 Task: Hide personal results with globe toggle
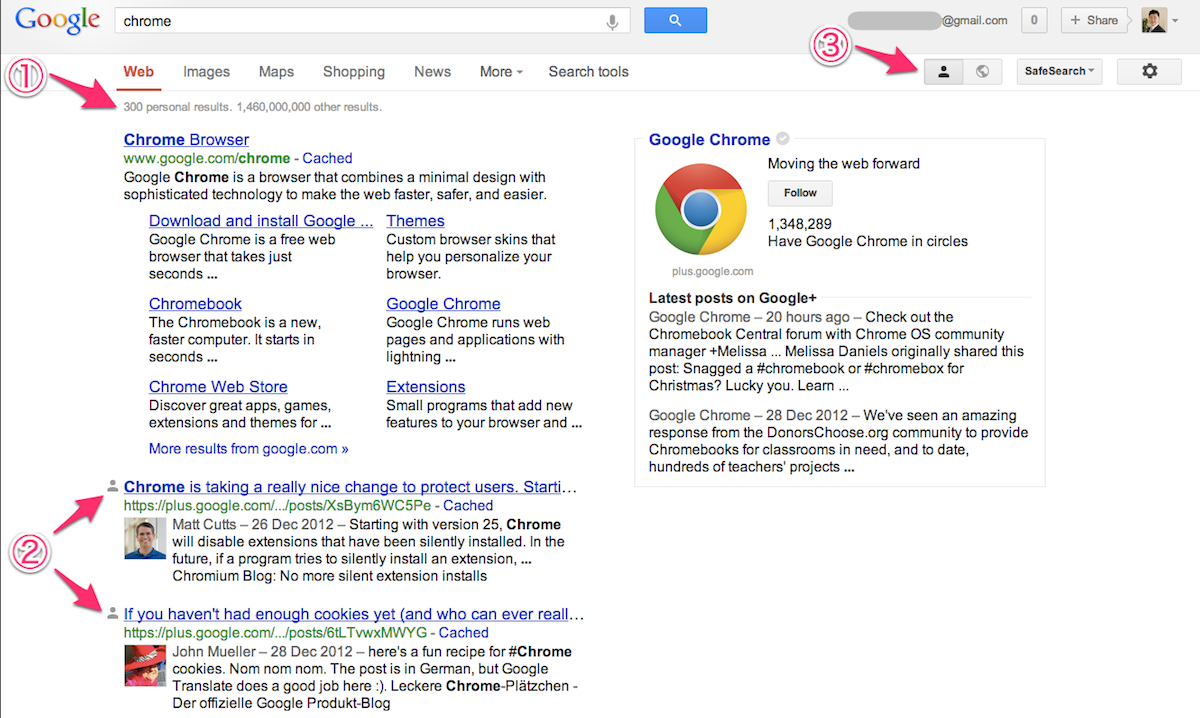(x=982, y=71)
